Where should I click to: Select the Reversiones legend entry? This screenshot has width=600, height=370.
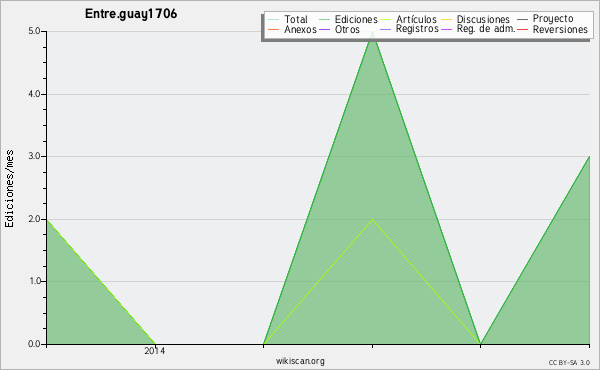pyautogui.click(x=553, y=29)
